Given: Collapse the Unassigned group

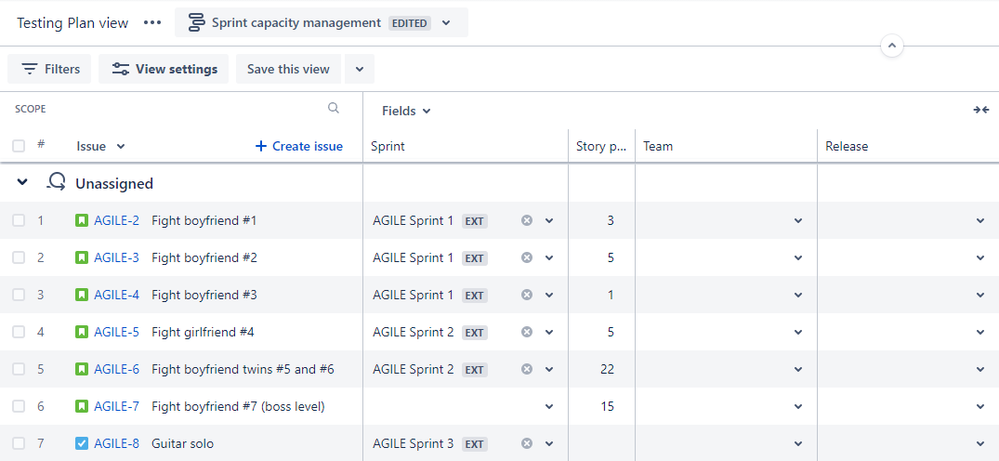Looking at the screenshot, I should (22, 183).
